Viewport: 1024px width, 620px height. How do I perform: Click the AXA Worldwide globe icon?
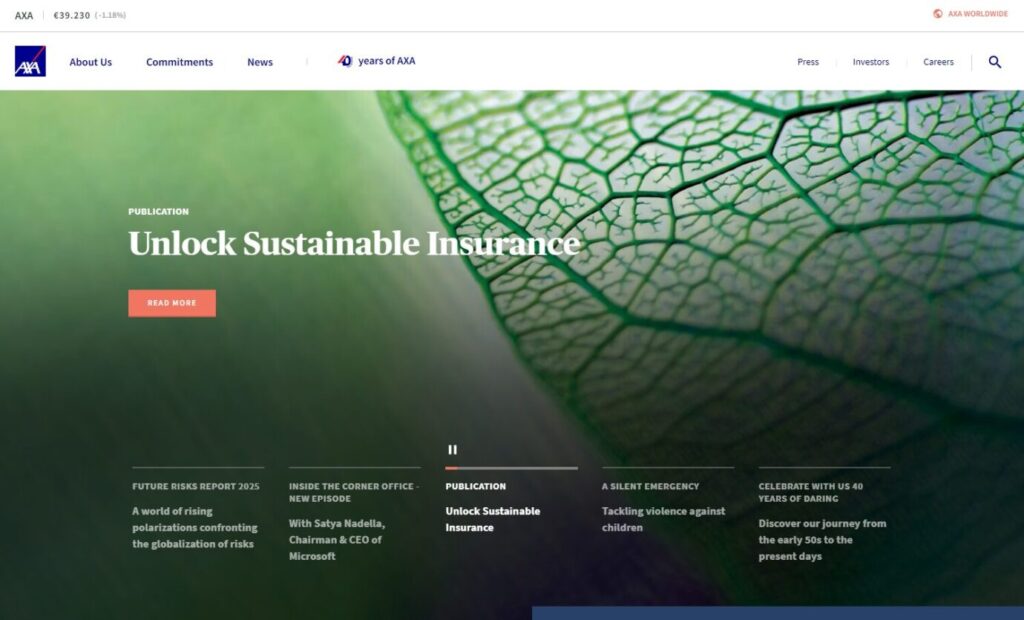pyautogui.click(x=938, y=14)
